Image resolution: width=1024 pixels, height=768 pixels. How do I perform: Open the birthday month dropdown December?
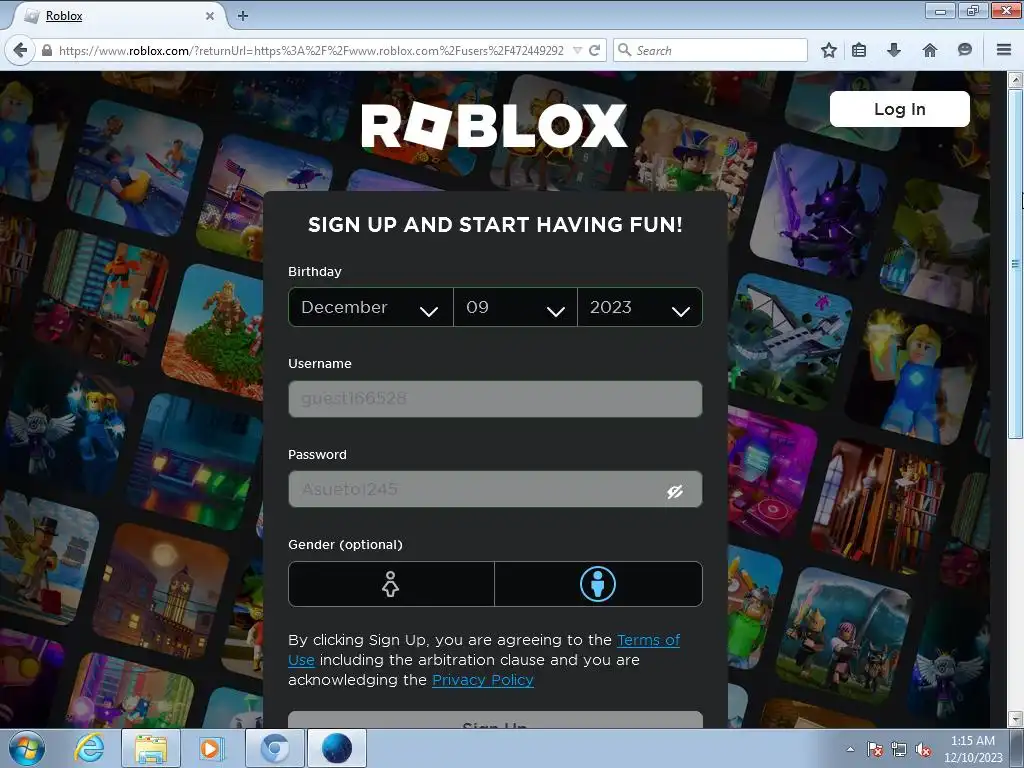click(370, 307)
